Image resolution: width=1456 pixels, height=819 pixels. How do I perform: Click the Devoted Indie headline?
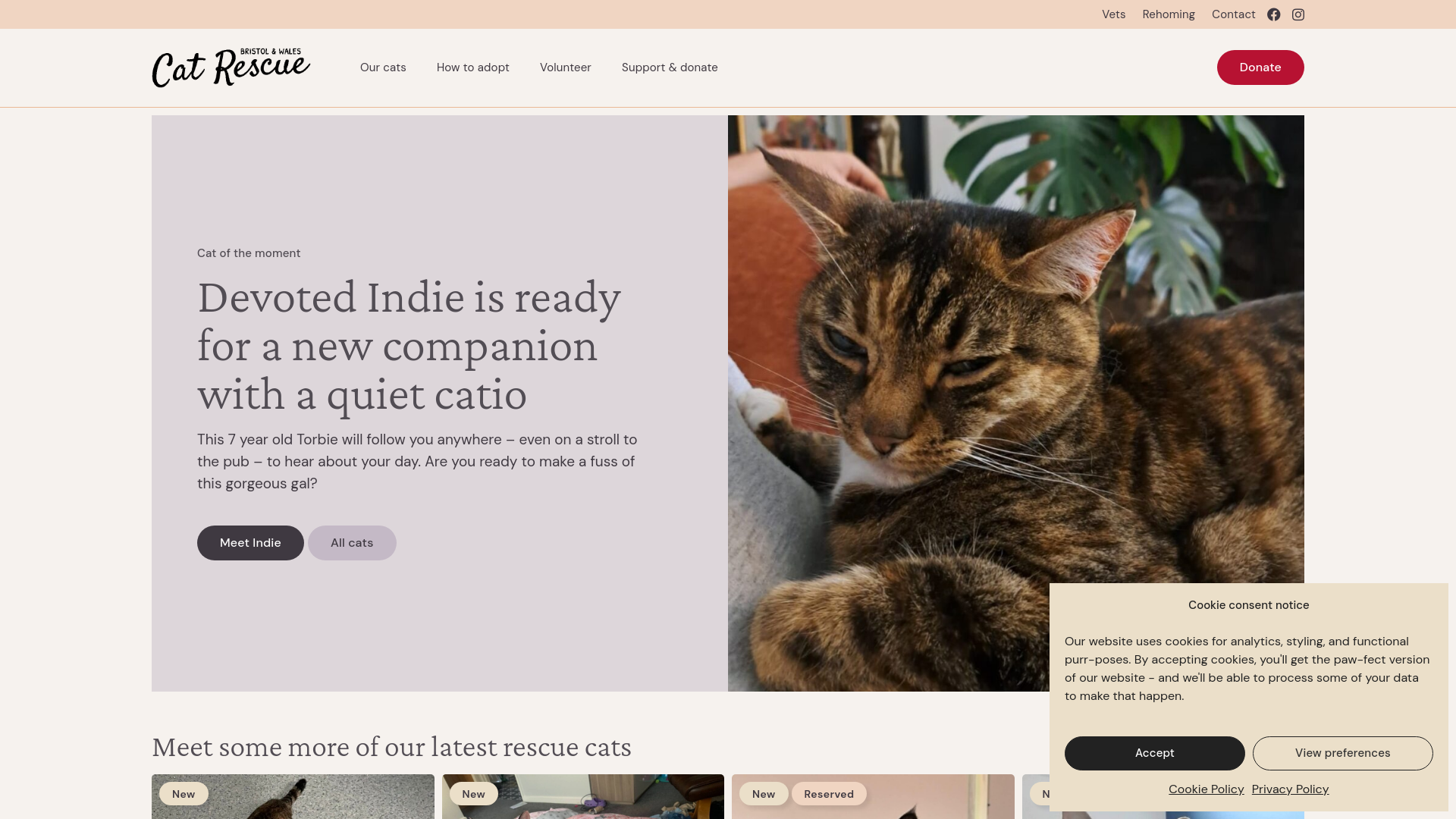[409, 346]
